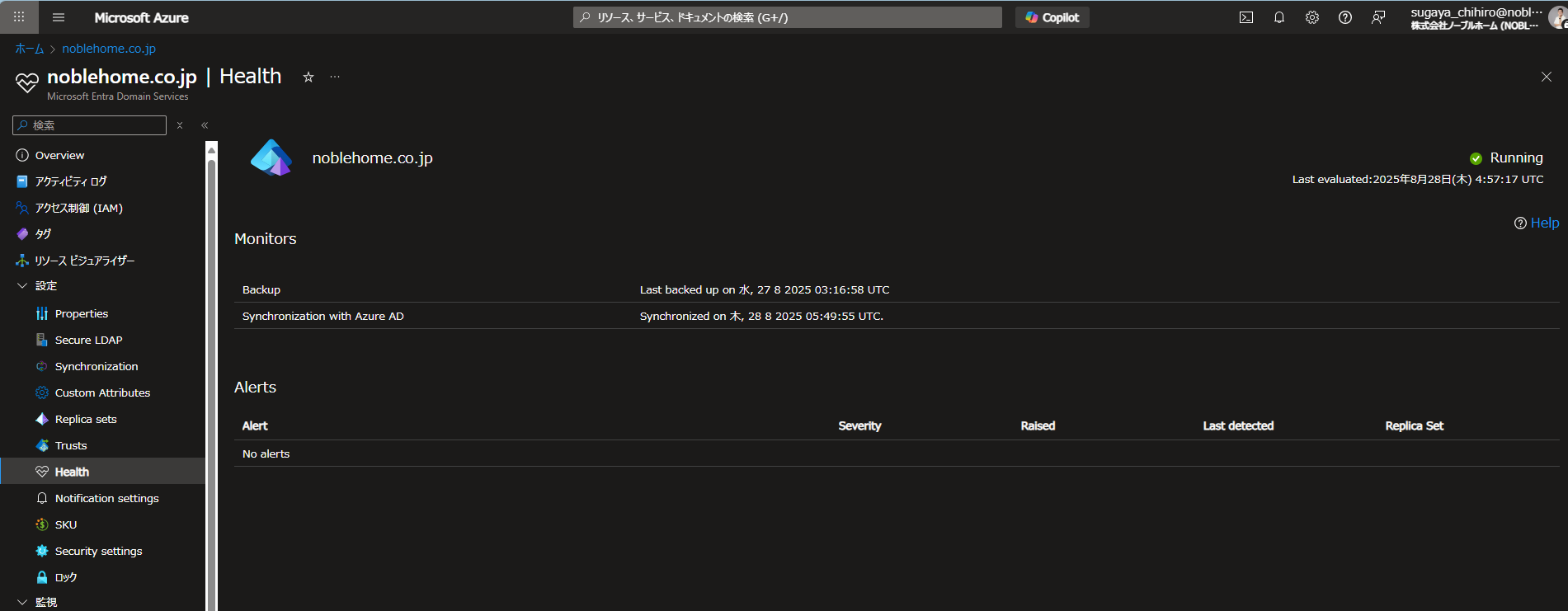Click the Backup monitor row

coord(897,289)
